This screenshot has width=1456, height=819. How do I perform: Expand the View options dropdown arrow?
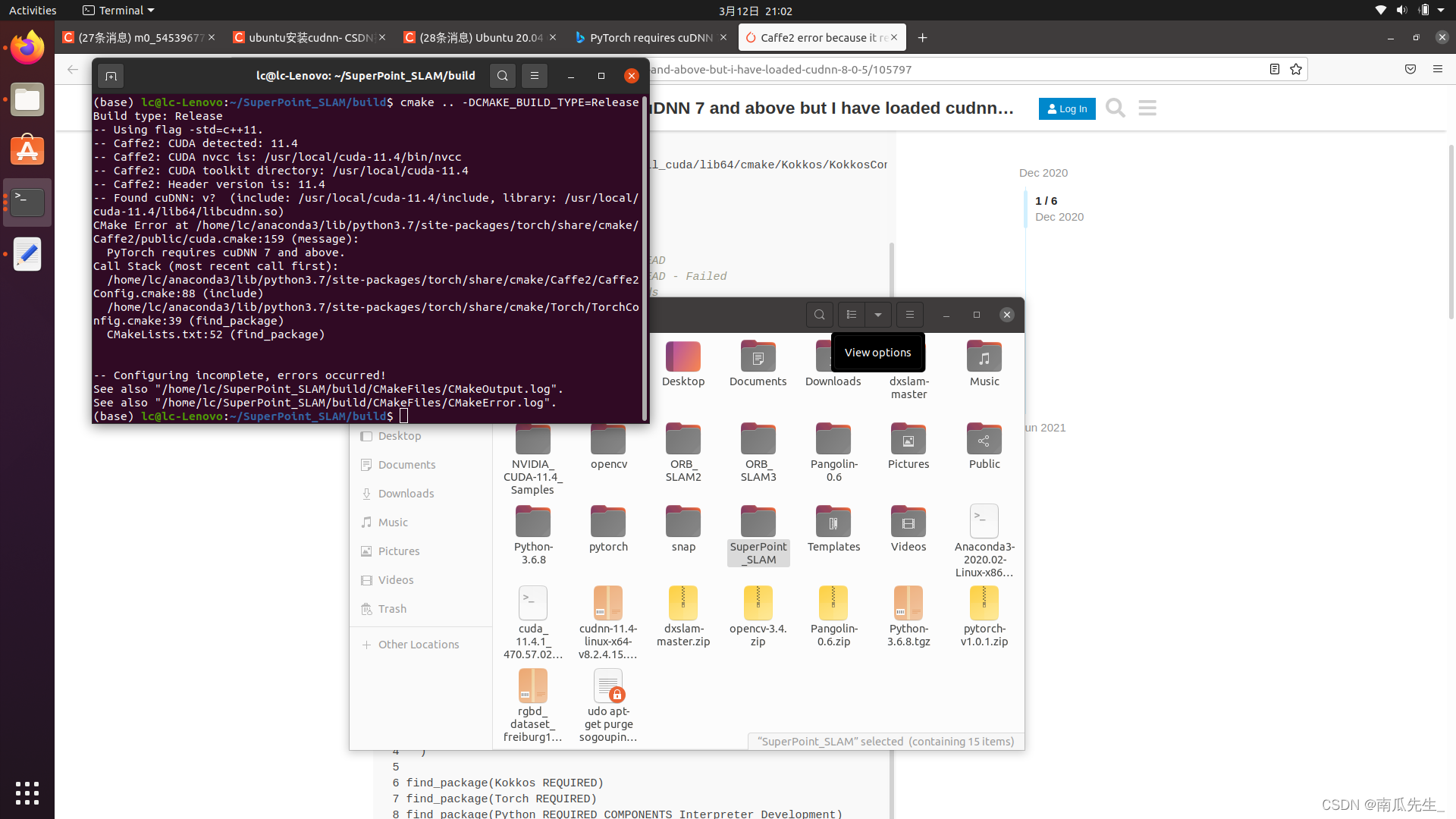tap(878, 315)
